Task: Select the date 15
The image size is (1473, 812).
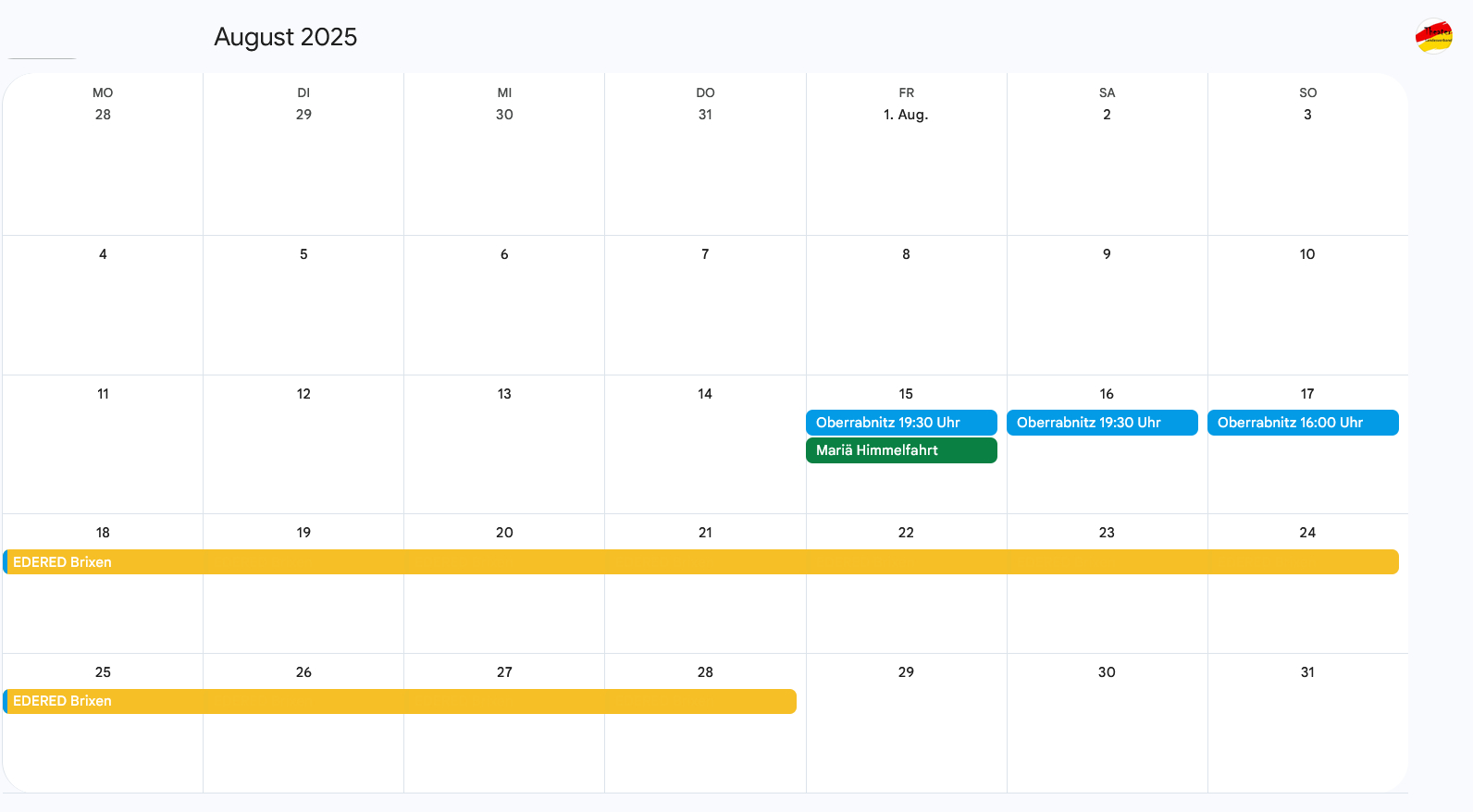Action: tap(906, 394)
